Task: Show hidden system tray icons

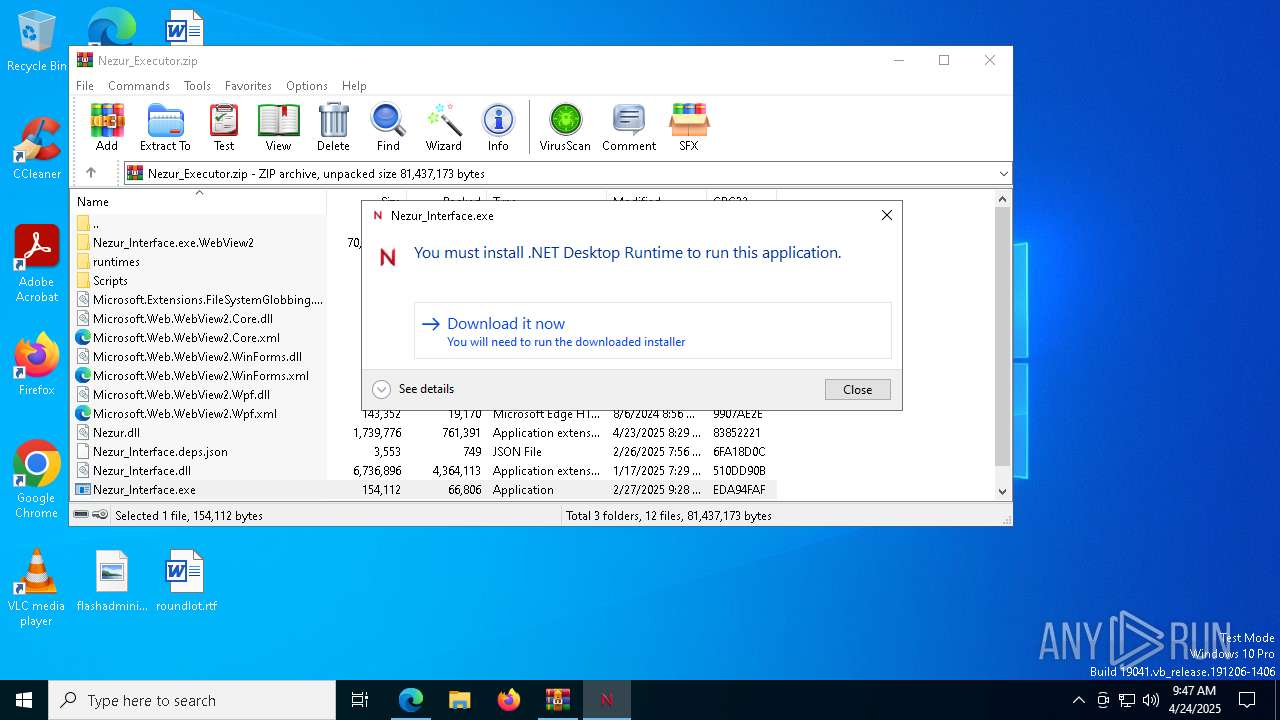Action: pyautogui.click(x=1078, y=700)
